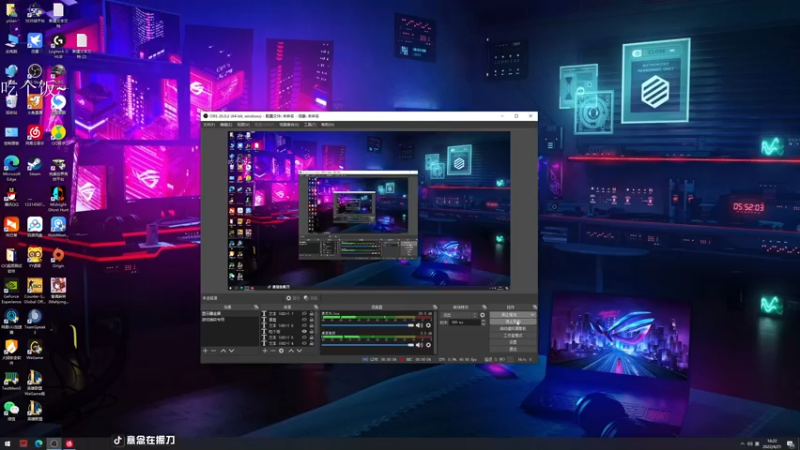The width and height of the screenshot is (800, 450).
Task: Open the 视图 (View) menu in OBS
Action: coord(243,124)
